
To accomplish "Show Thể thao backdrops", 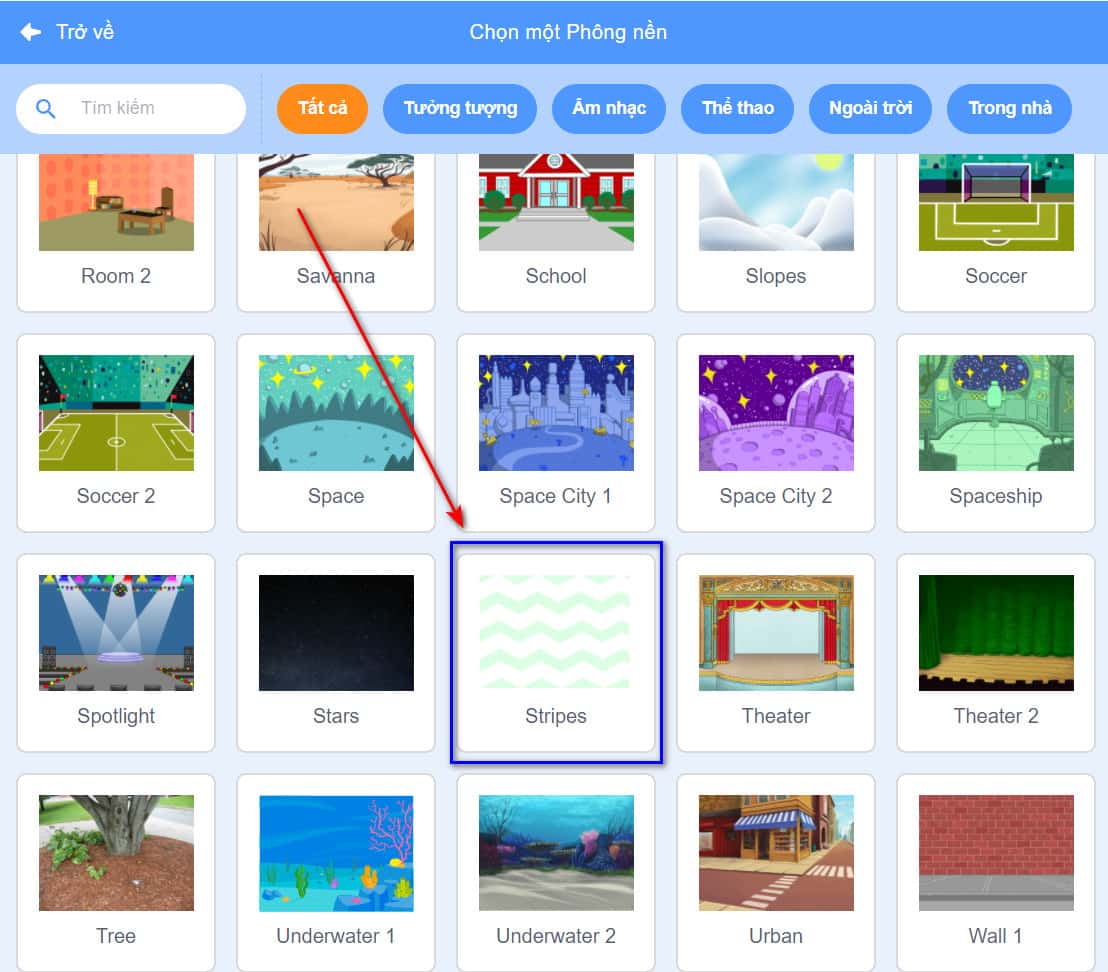I will (737, 108).
